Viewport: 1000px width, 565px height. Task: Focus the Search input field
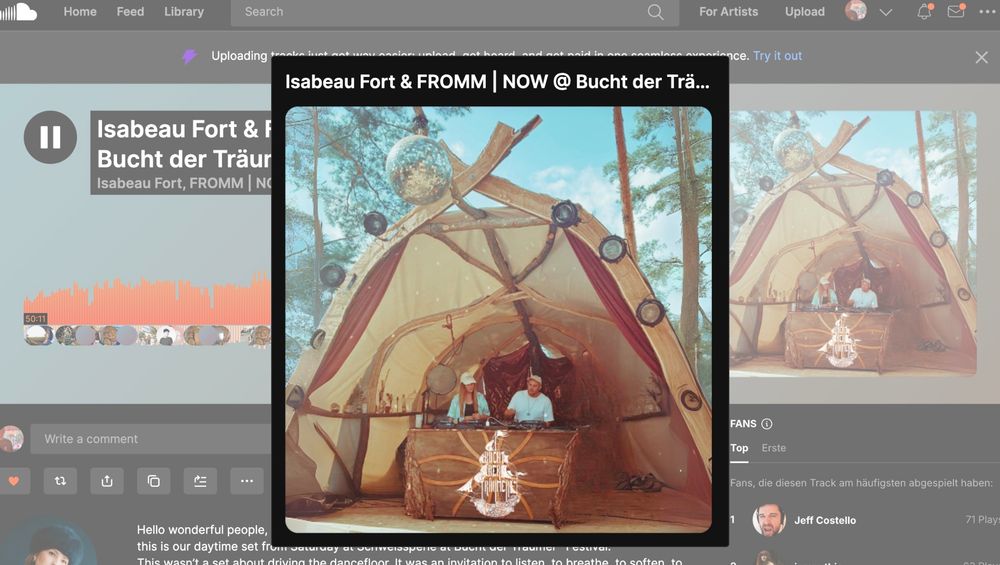[455, 12]
